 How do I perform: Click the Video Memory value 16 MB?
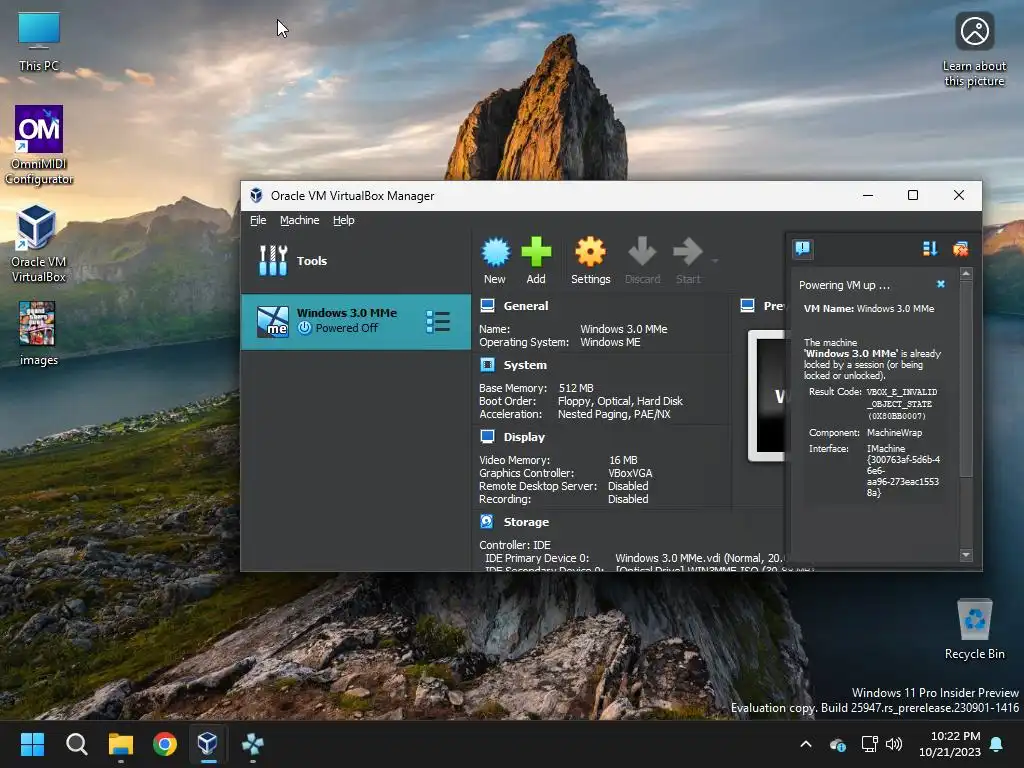pos(623,460)
